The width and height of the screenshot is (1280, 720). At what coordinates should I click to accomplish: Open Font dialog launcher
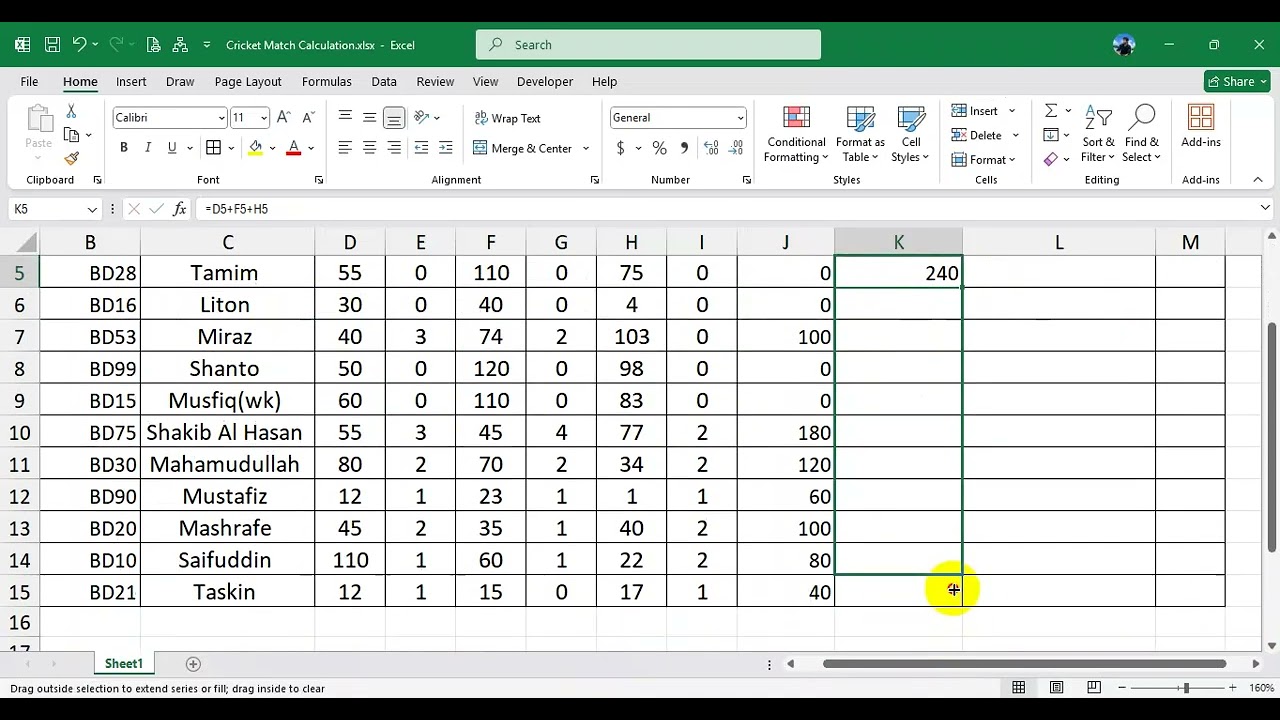click(x=319, y=180)
